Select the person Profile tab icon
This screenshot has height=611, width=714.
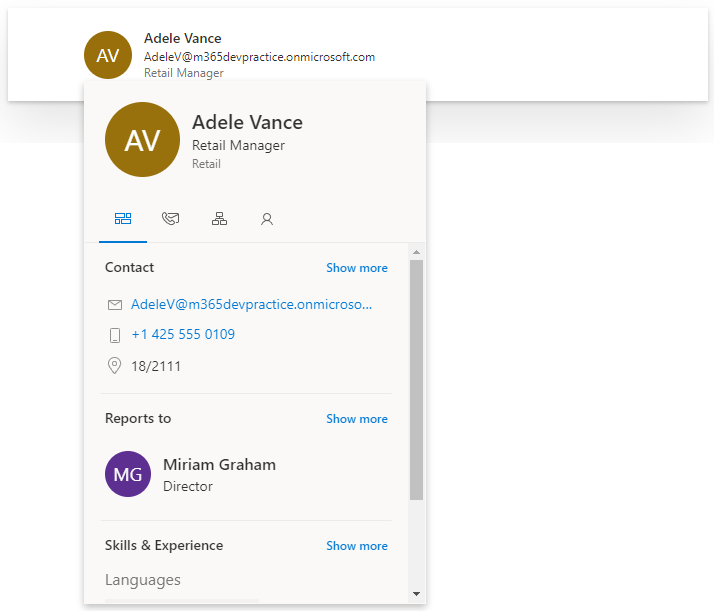(x=267, y=219)
